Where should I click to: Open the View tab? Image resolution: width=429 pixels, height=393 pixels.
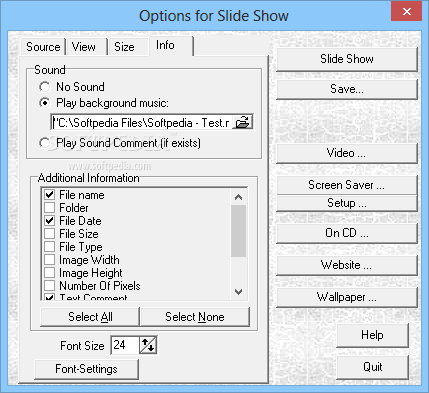tap(84, 47)
